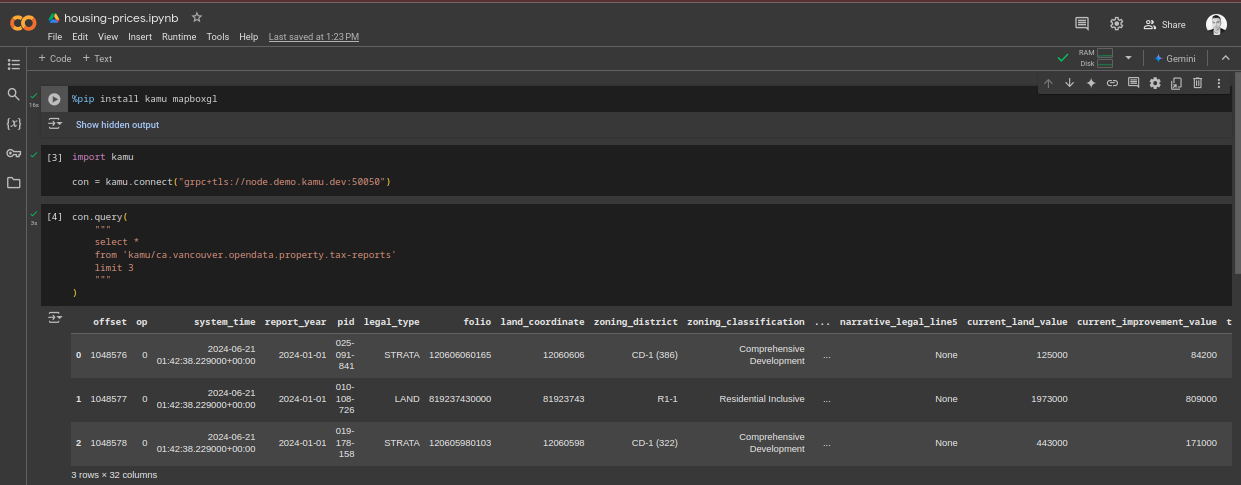
Task: Delete the selected cell with trash icon
Action: click(x=1197, y=83)
